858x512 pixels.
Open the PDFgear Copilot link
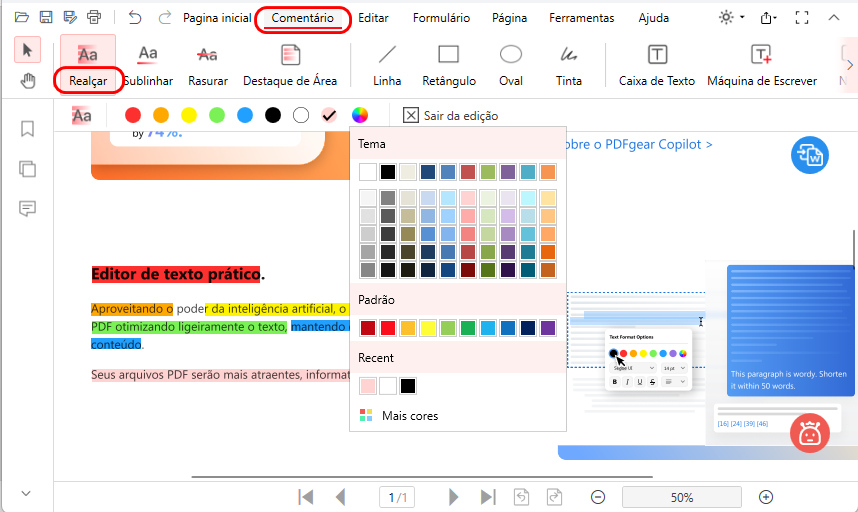point(639,144)
